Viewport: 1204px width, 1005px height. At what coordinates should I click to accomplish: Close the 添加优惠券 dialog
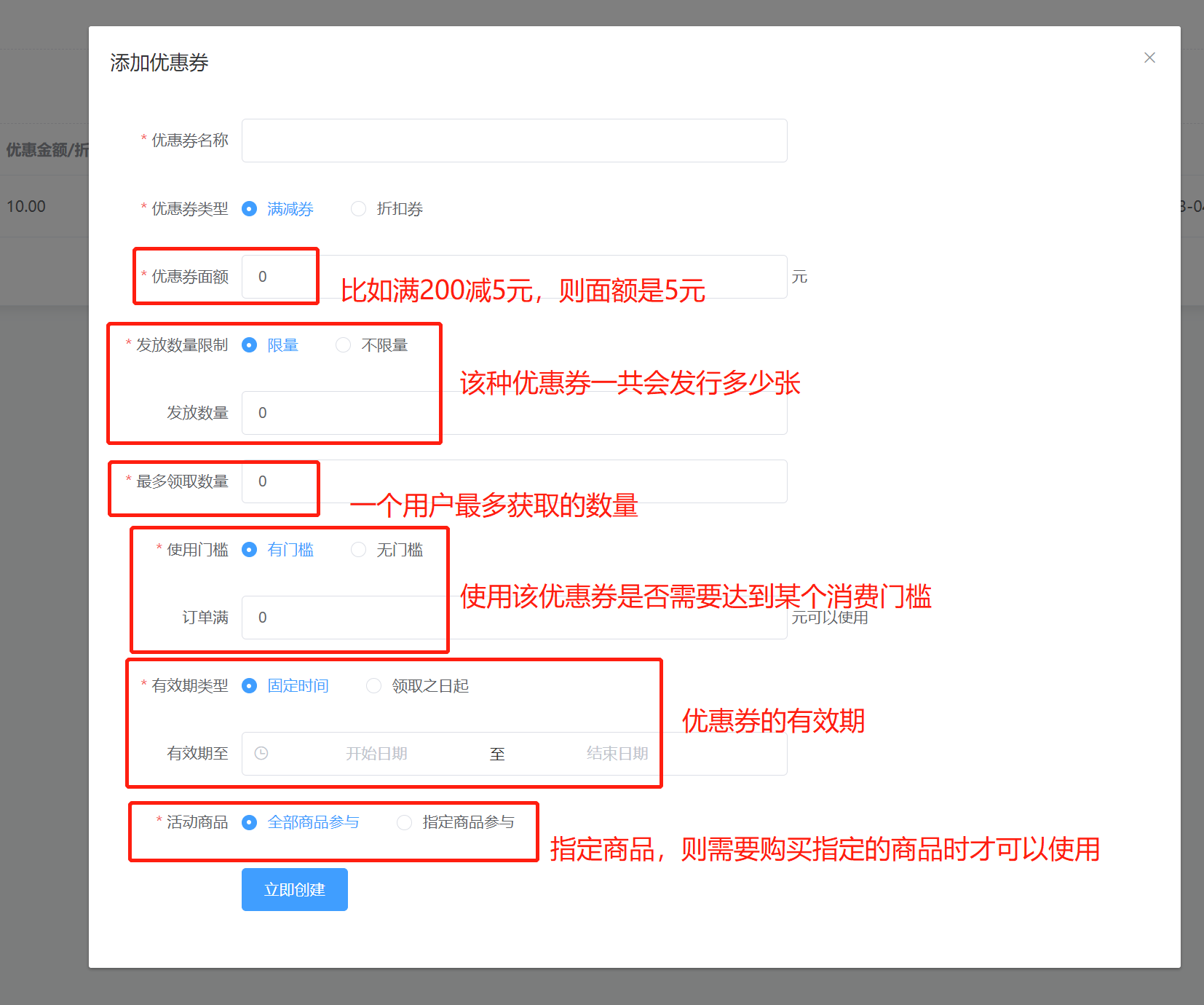(x=1149, y=58)
